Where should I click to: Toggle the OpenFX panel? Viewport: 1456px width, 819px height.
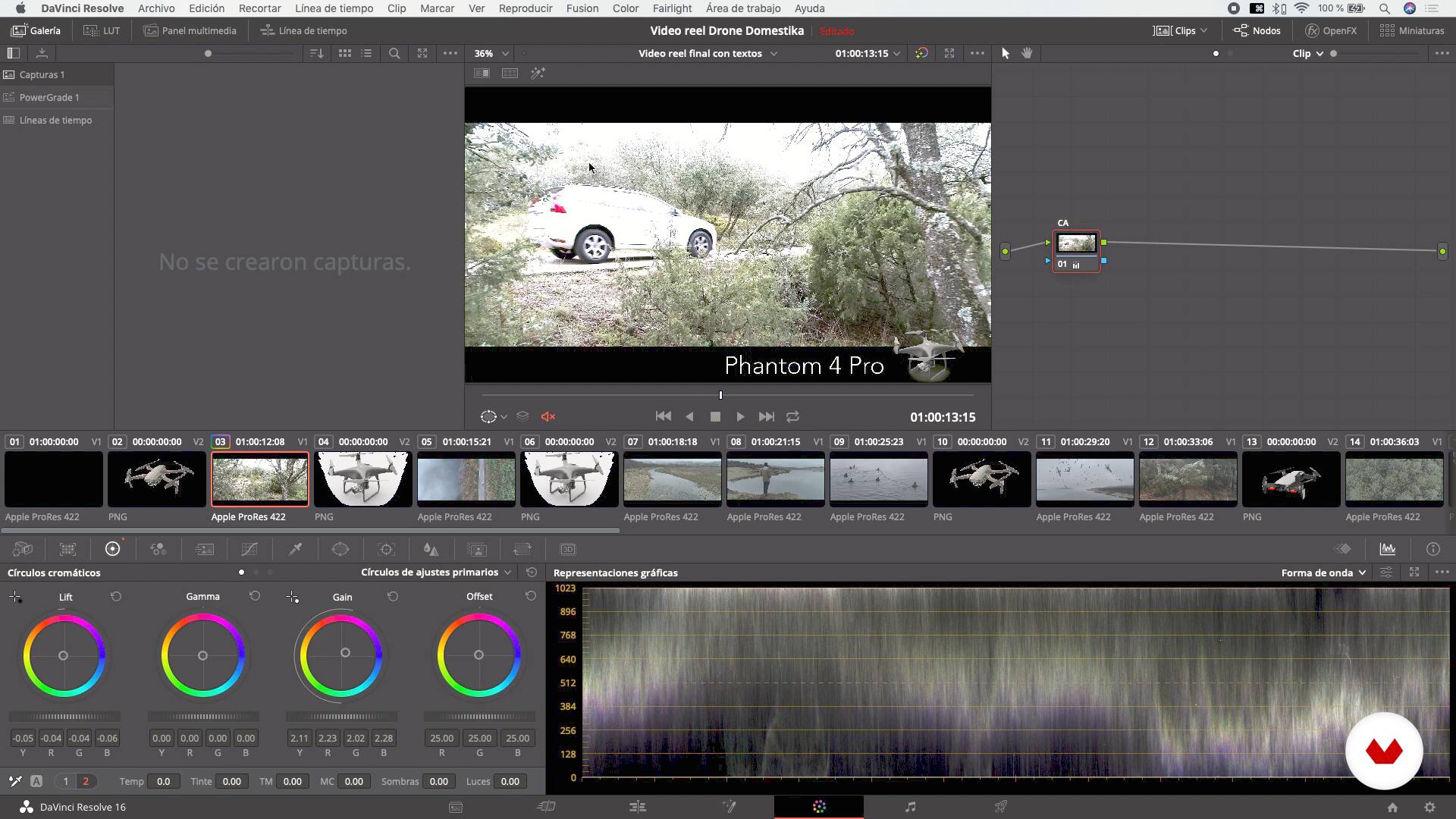[x=1331, y=30]
